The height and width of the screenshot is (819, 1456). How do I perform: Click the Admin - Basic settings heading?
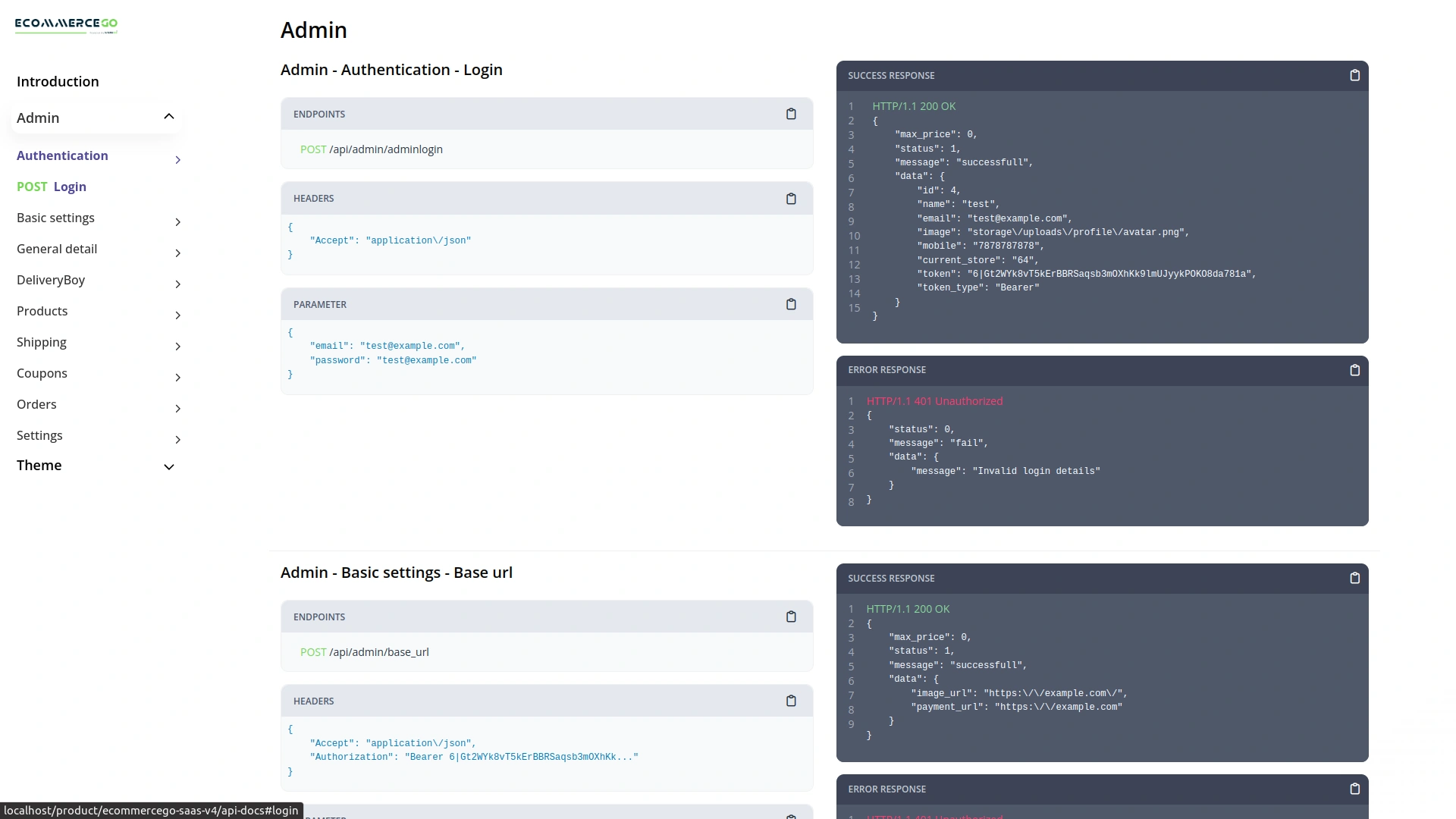pyautogui.click(x=397, y=573)
